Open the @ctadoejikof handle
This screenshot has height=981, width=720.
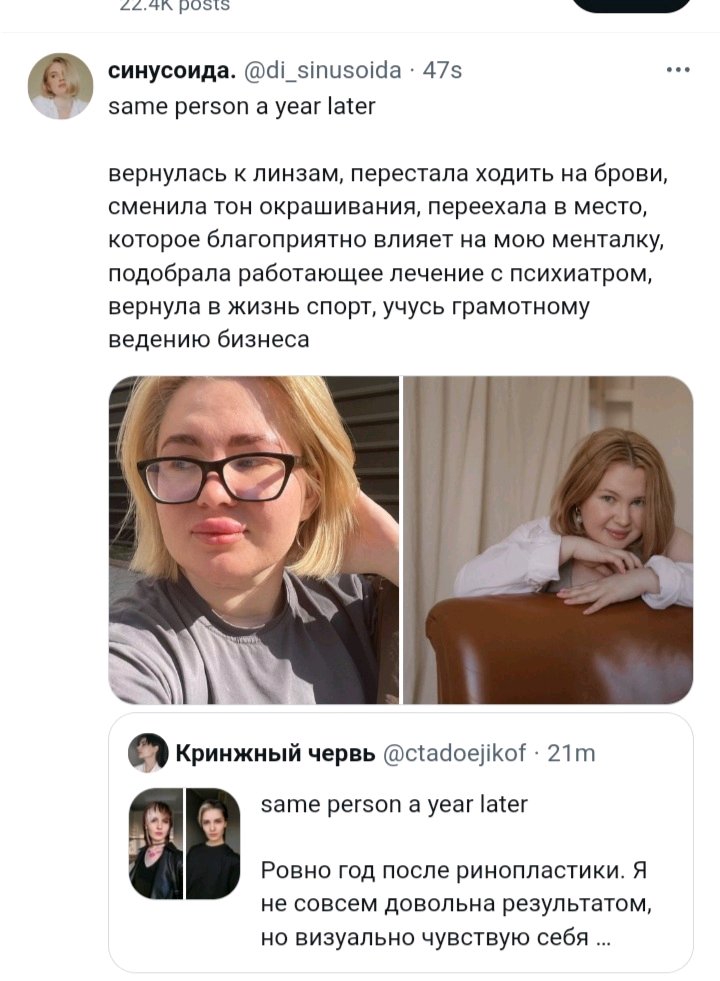pyautogui.click(x=454, y=753)
